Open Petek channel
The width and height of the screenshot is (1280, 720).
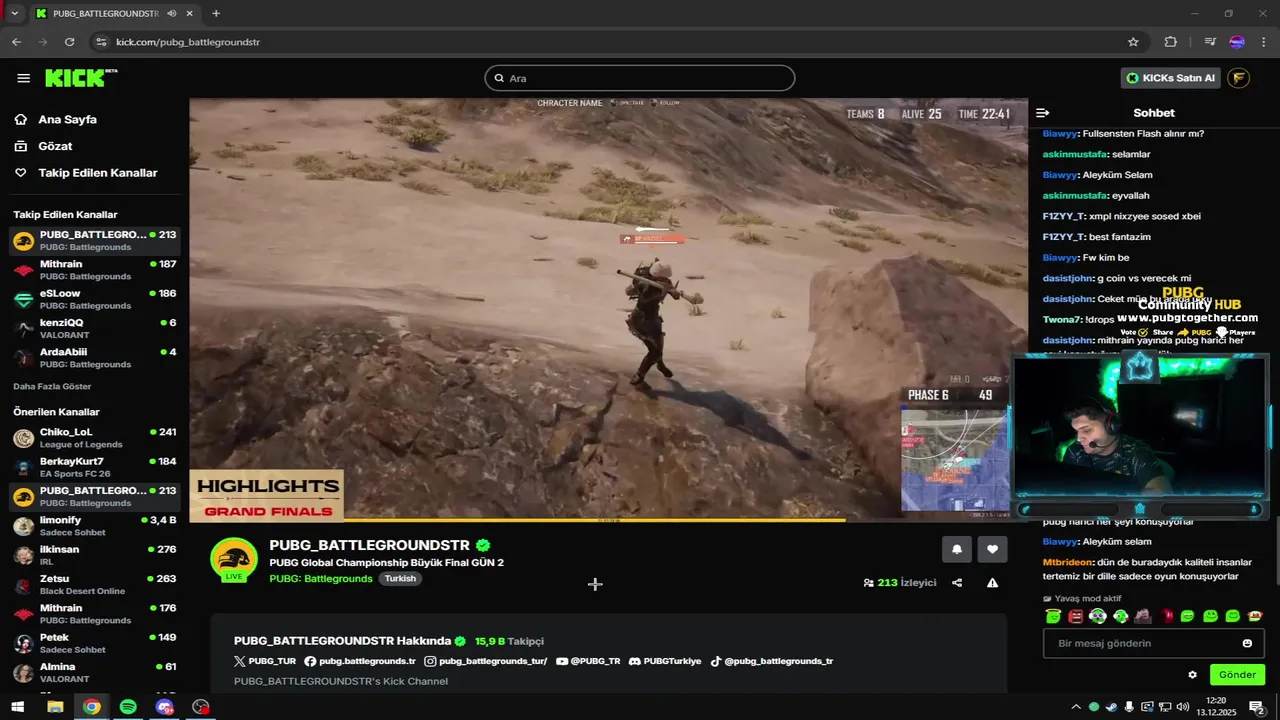pyautogui.click(x=94, y=643)
